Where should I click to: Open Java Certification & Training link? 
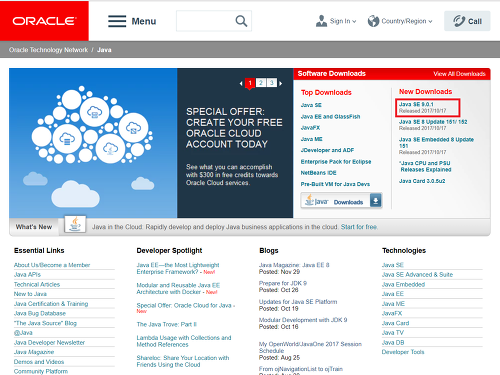51,304
